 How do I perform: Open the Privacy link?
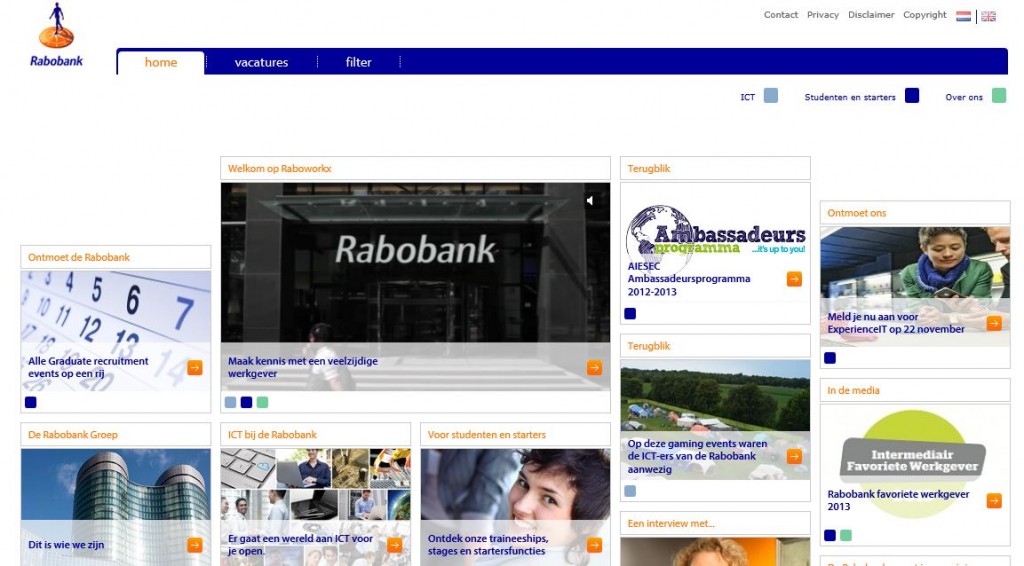[823, 15]
